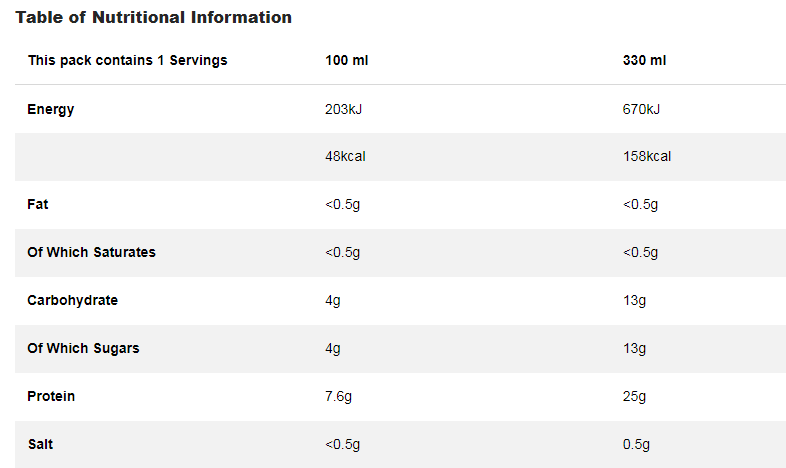Click the Of Which Sugars label

pyautogui.click(x=83, y=348)
